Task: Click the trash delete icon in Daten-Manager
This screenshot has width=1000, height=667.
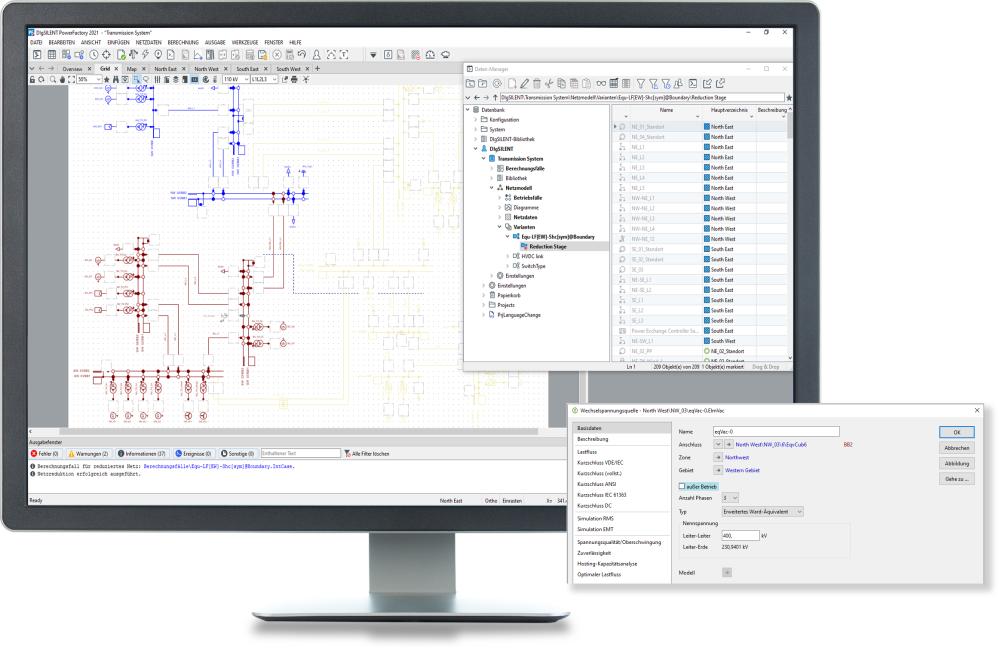Action: tap(536, 84)
